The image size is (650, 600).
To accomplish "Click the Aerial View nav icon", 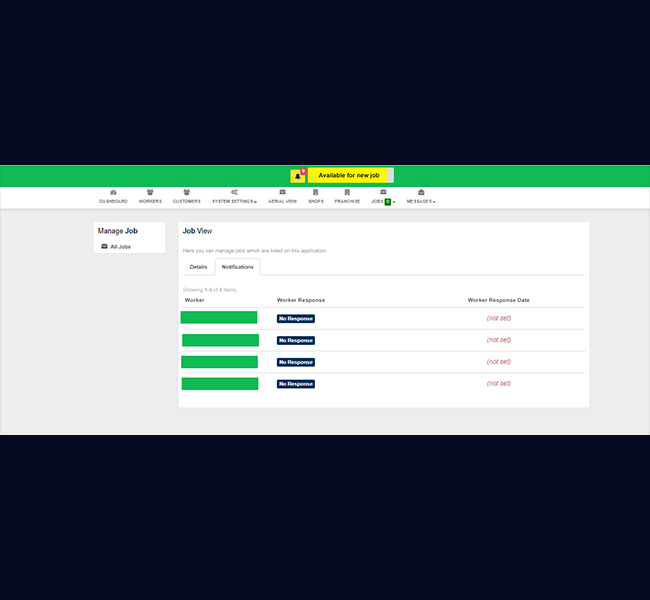I will click(283, 192).
